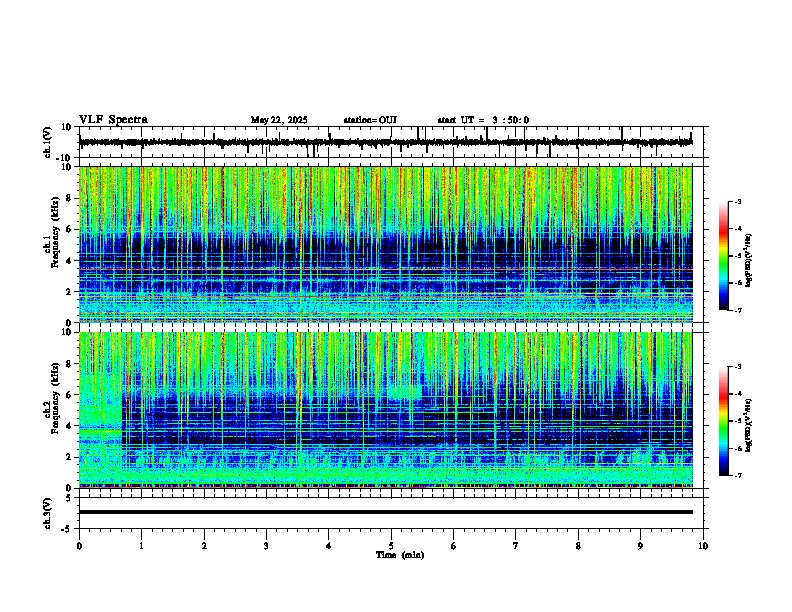Click the ch.1 'Frequency (kHz)' axis label
This screenshot has height=612, width=792.
pyautogui.click(x=55, y=232)
